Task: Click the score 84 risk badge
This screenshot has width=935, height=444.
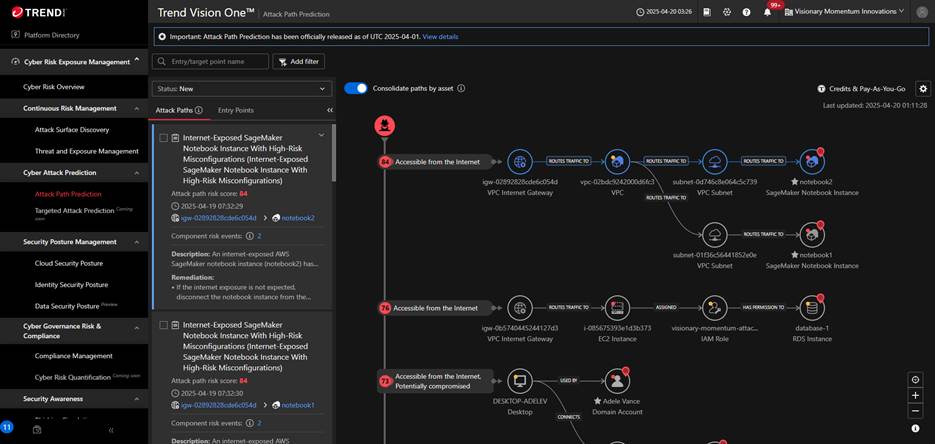Action: click(x=385, y=162)
